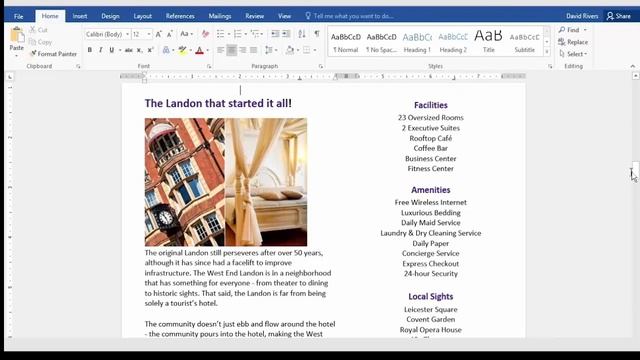Apply bullet list formatting
The height and width of the screenshot is (360, 640).
tap(220, 34)
